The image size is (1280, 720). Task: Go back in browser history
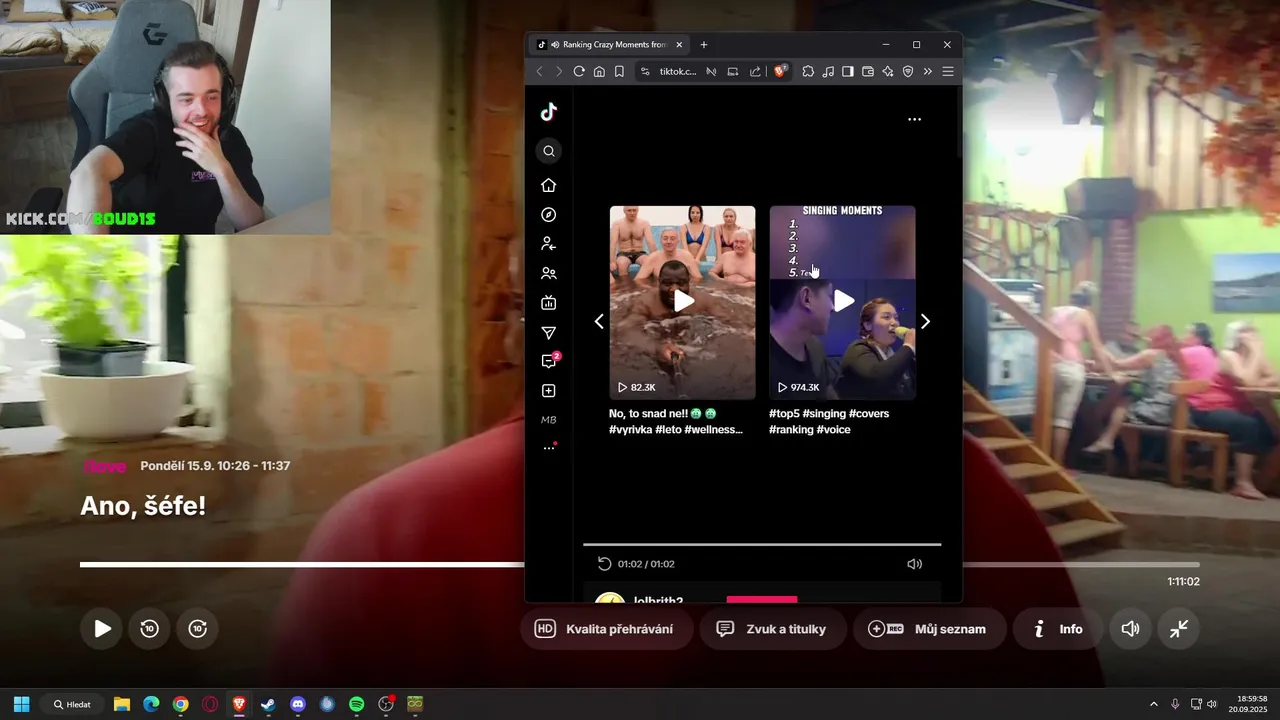[539, 71]
